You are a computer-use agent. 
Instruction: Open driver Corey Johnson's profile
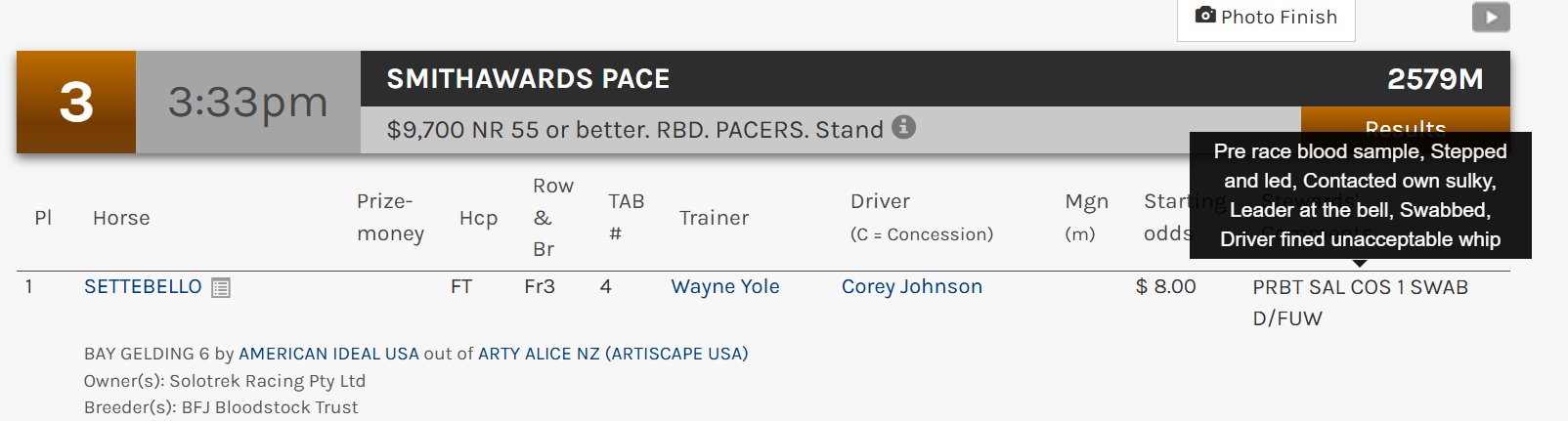tap(911, 287)
